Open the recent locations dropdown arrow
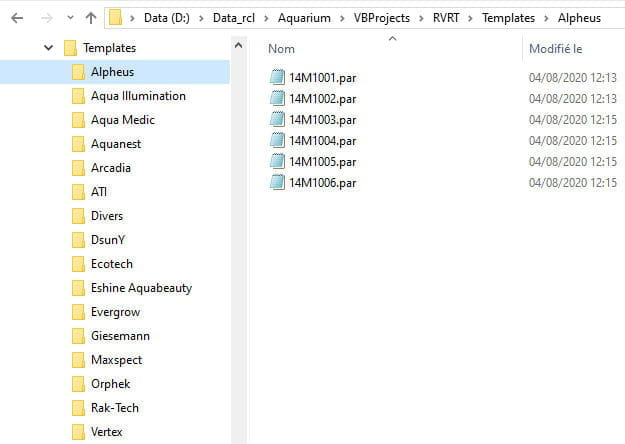The width and height of the screenshot is (625, 444). 70,18
